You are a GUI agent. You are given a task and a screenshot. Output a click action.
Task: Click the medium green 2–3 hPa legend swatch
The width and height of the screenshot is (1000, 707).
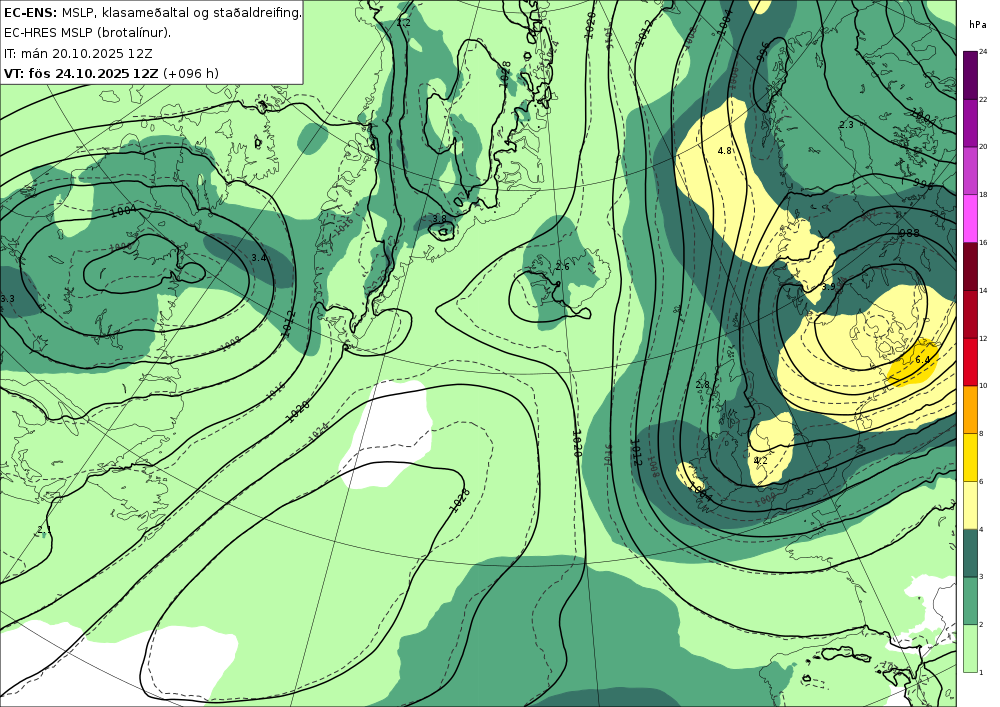[x=970, y=601]
